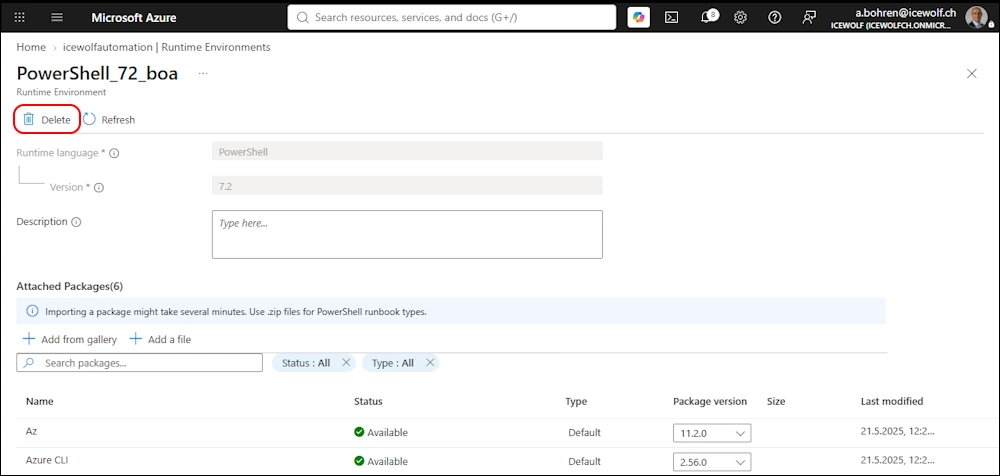Click the disabled PowerShell runtime language field

click(407, 151)
